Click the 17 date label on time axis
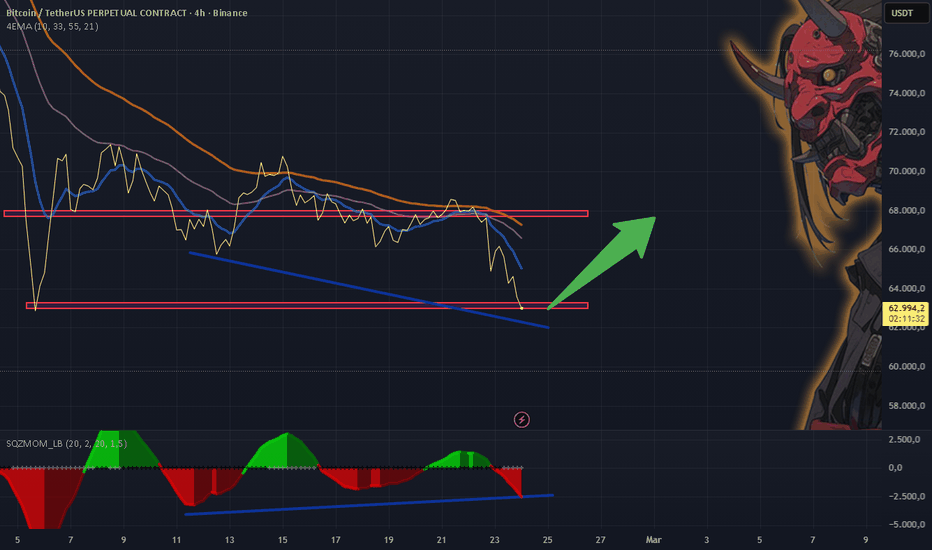932x550 pixels. click(x=336, y=540)
